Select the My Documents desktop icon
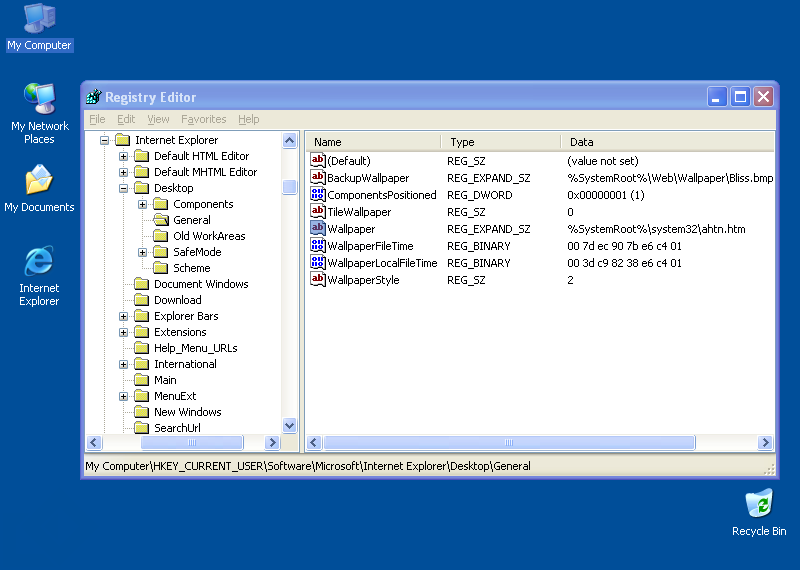This screenshot has width=800, height=570. click(x=39, y=188)
